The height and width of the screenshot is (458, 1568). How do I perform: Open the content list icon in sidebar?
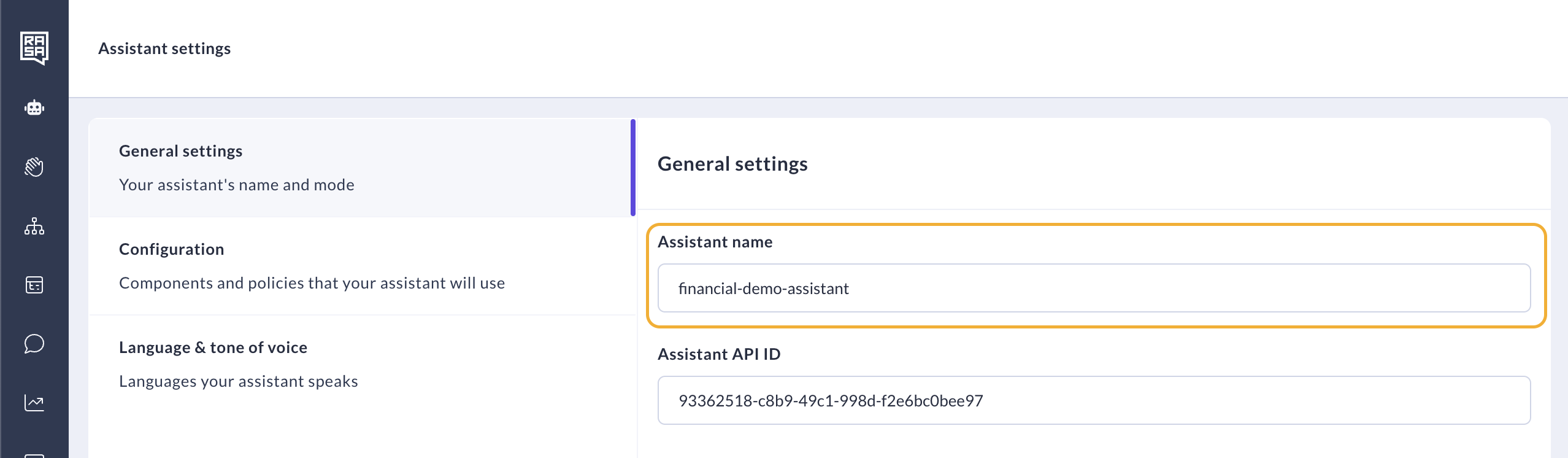34,285
